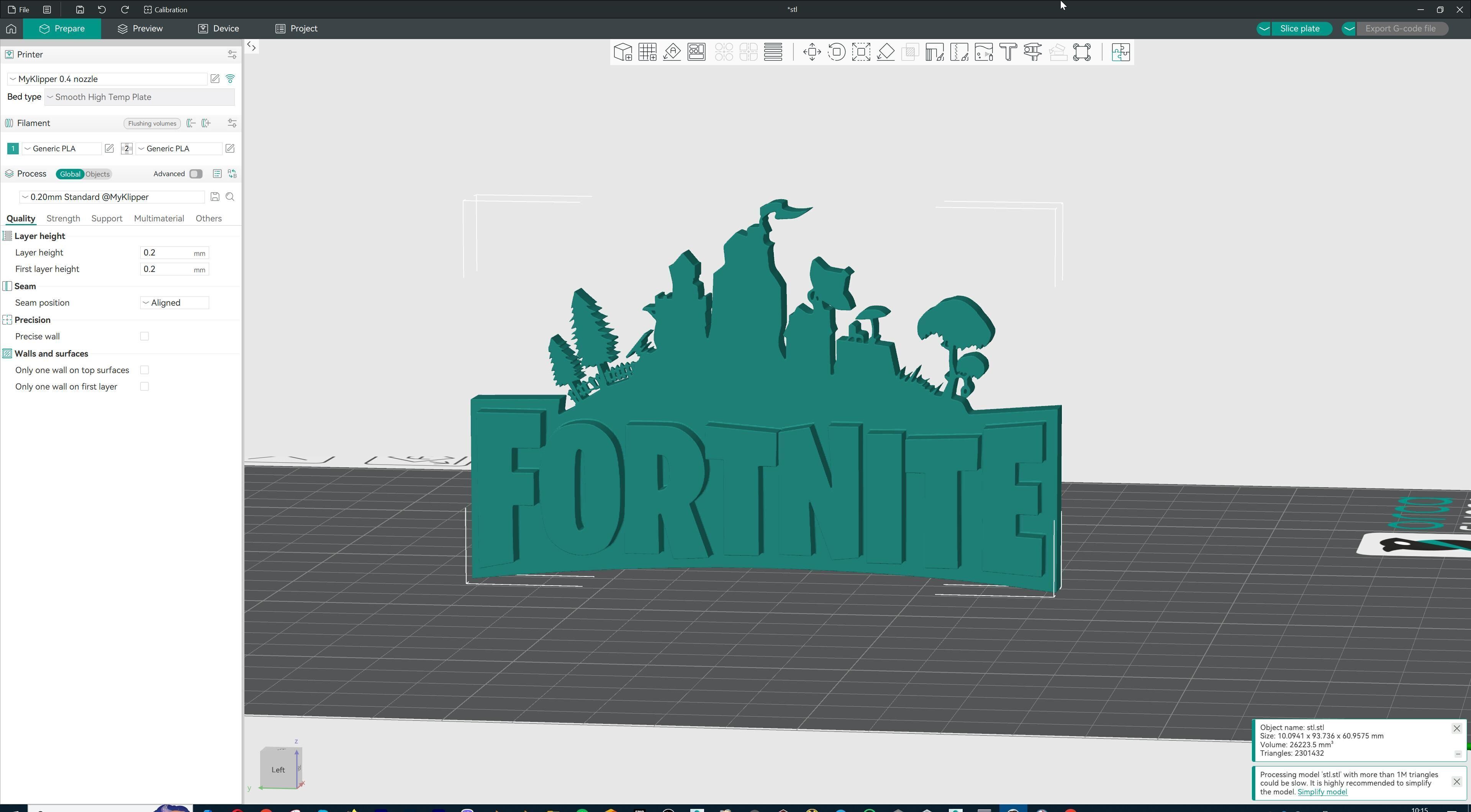This screenshot has height=812, width=1471.
Task: Edit filament 1 Generic PLA preset
Action: tap(109, 149)
